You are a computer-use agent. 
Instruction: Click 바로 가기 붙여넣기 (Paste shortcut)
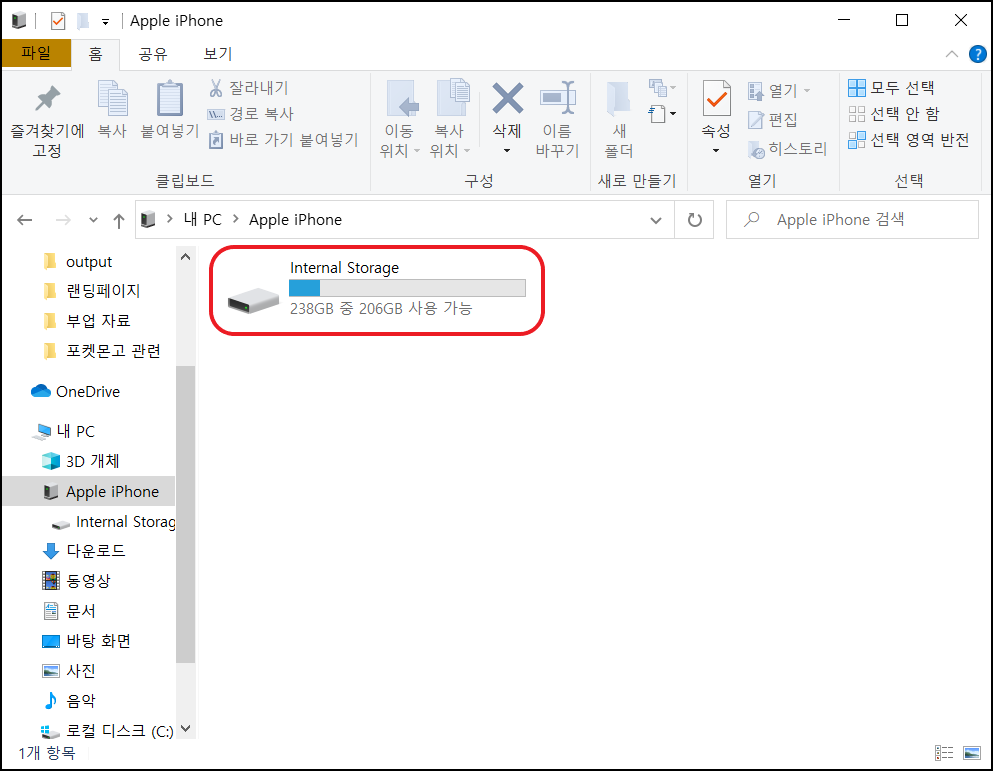284,139
